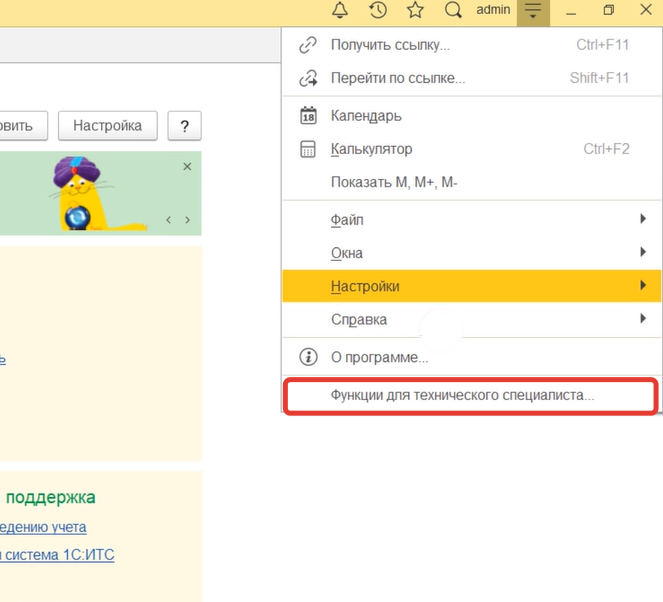Viewport: 663px width, 602px height.
Task: Select Функции для технического специалиста
Action: [x=462, y=395]
